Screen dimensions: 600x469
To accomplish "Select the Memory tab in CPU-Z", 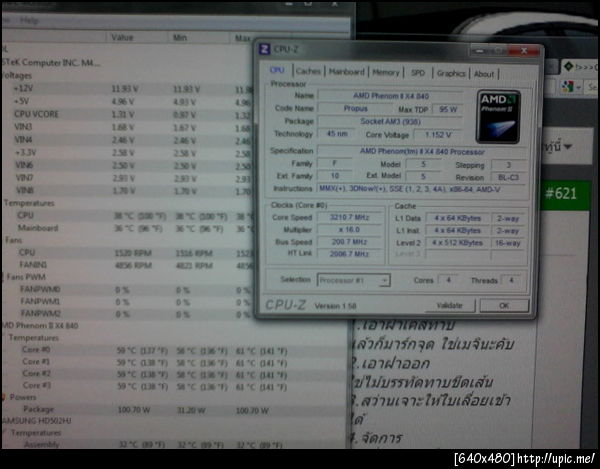I will (386, 72).
